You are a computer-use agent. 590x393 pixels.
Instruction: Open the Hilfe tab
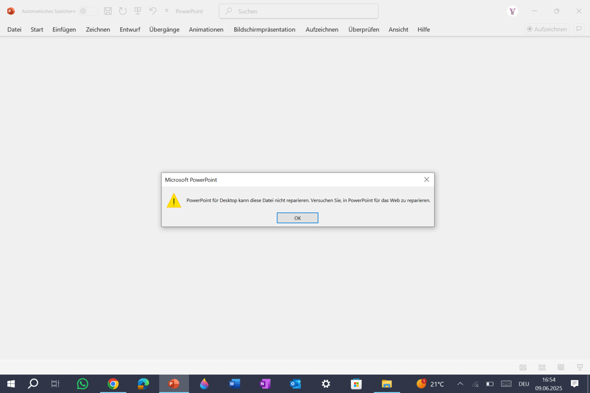pyautogui.click(x=423, y=29)
